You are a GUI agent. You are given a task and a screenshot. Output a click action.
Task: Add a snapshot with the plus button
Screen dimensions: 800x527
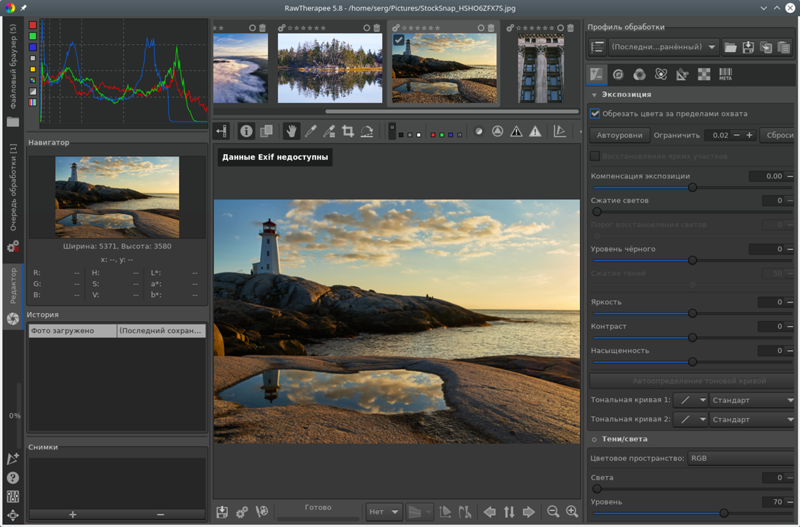(72, 514)
